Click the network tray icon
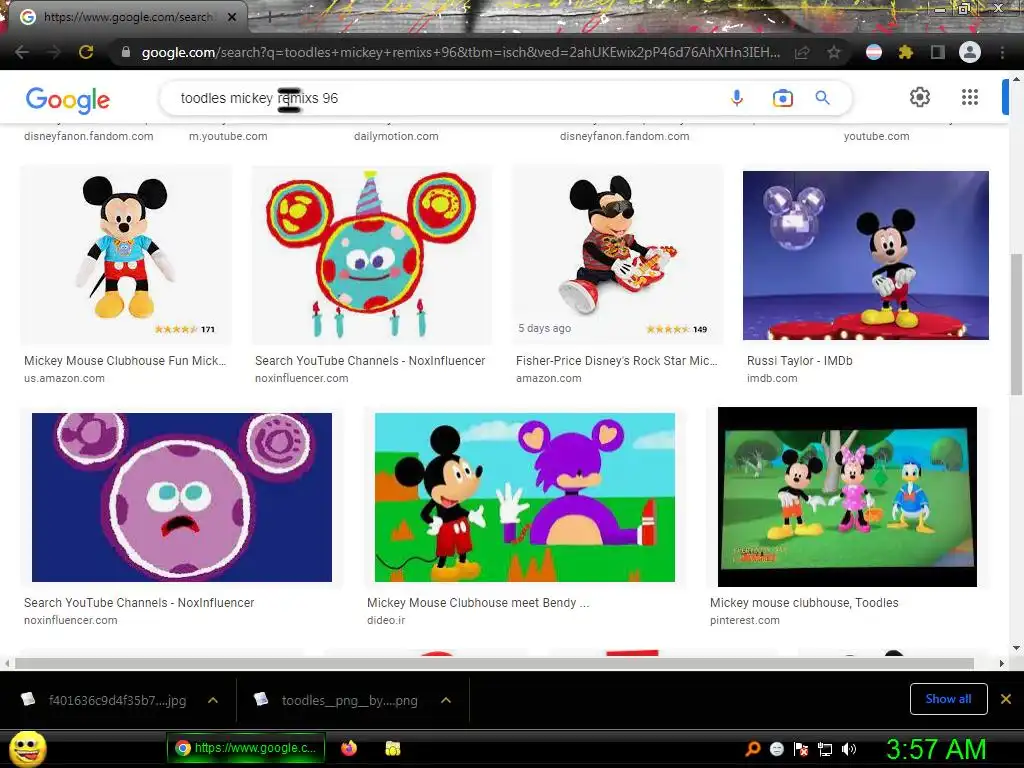The height and width of the screenshot is (768, 1024). pyautogui.click(x=825, y=749)
